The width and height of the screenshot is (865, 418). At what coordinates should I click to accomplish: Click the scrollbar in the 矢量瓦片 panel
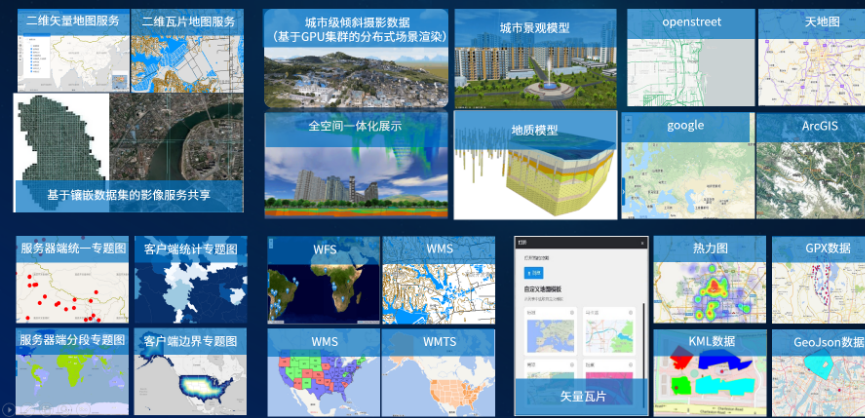(x=643, y=356)
